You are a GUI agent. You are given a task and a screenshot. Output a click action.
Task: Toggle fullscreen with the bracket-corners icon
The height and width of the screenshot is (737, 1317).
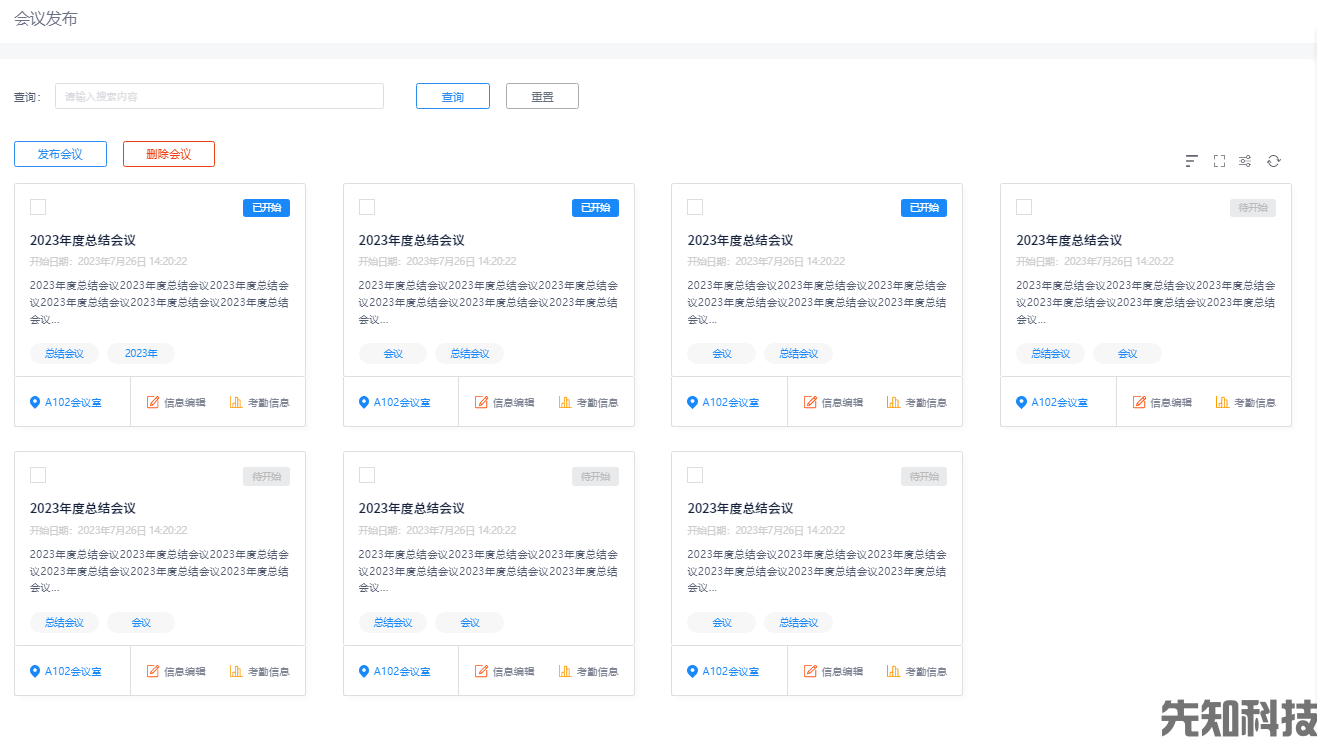pyautogui.click(x=1219, y=161)
